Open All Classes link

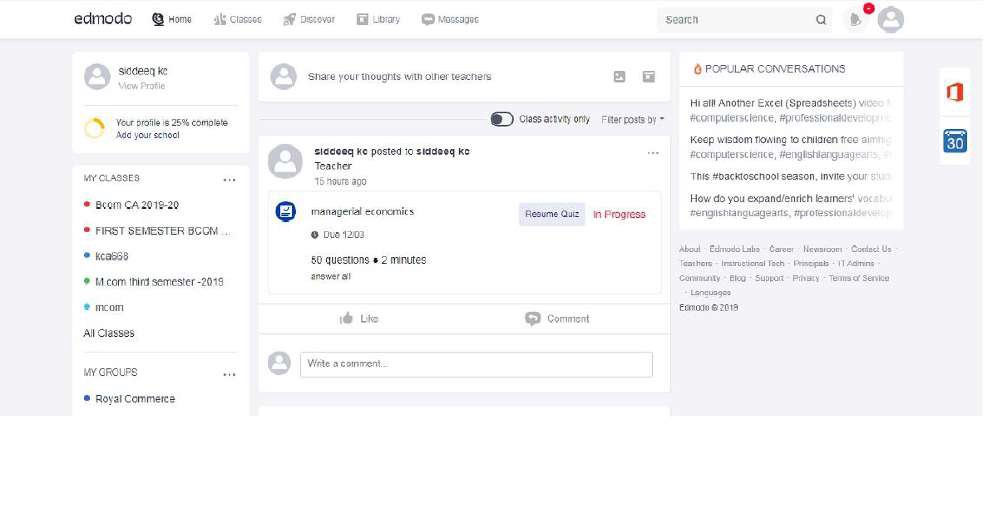click(x=108, y=333)
